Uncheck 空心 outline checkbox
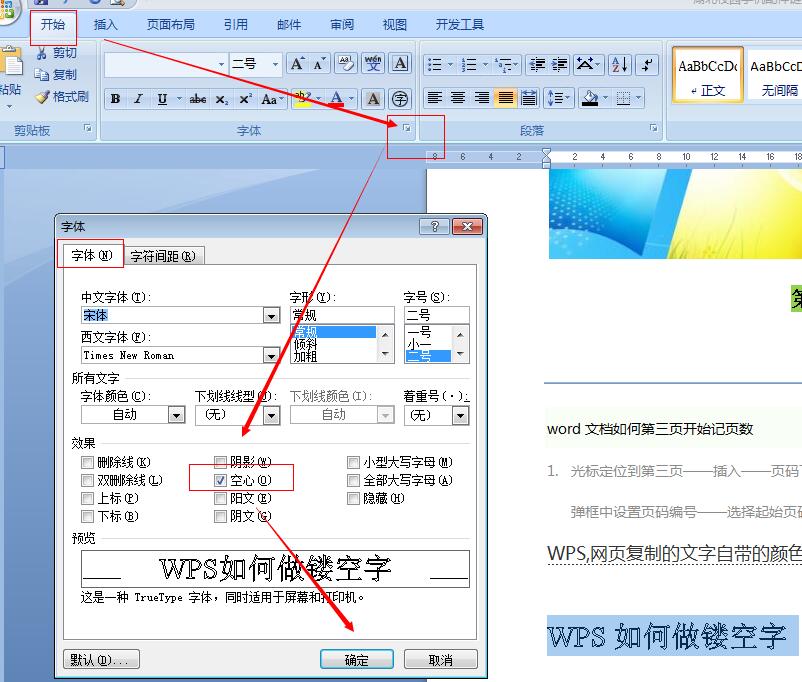This screenshot has width=802, height=682. coord(220,480)
